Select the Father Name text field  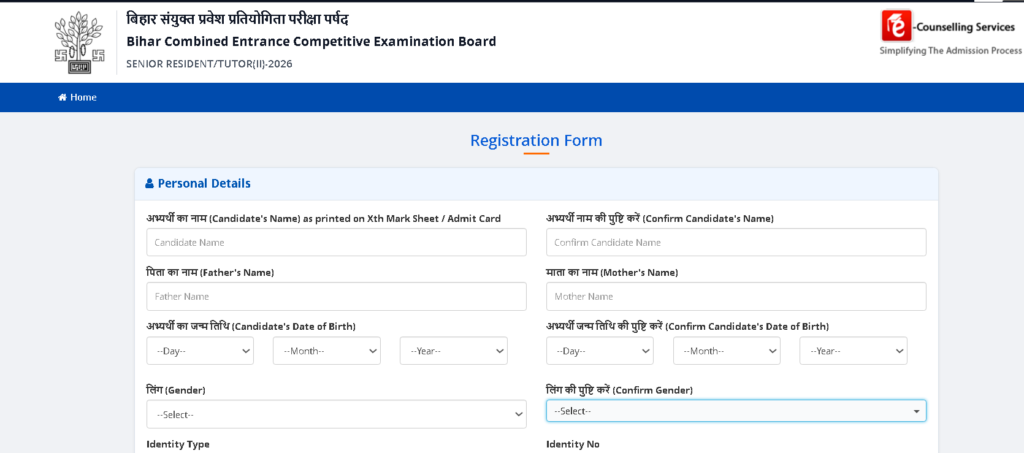(336, 296)
